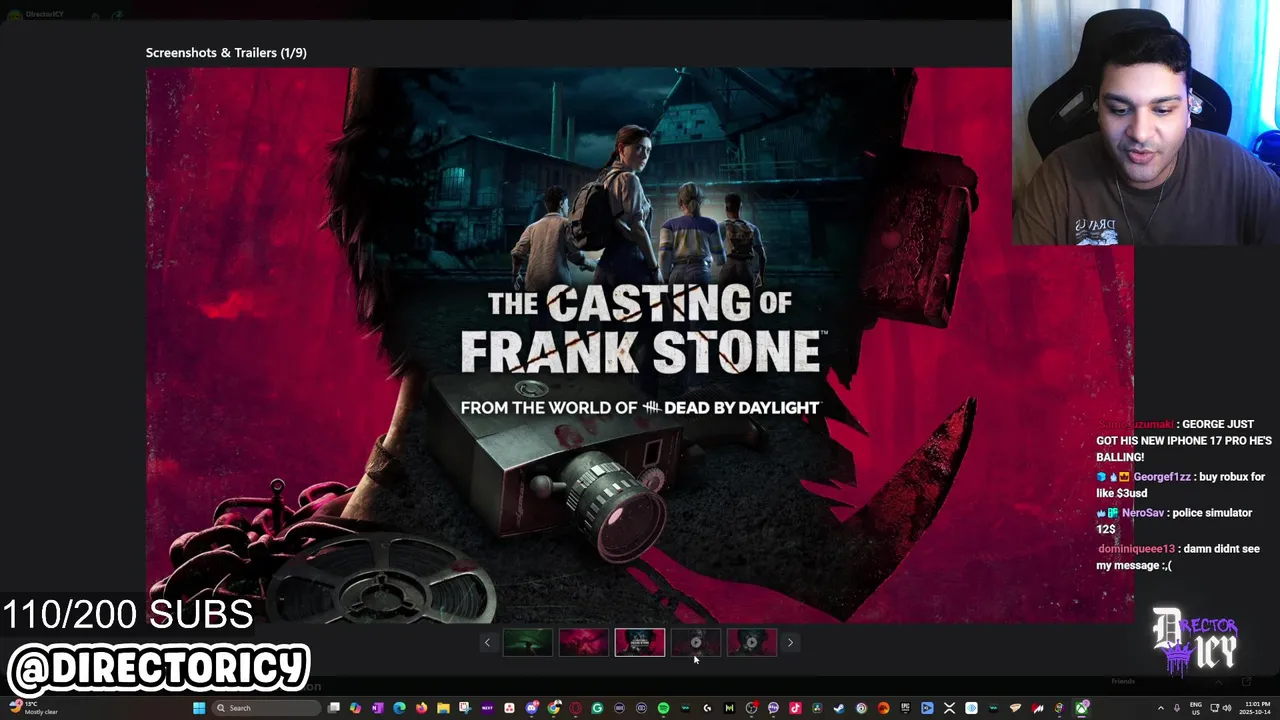The image size is (1280, 720).
Task: Open Firefox from the taskbar
Action: pyautogui.click(x=421, y=708)
